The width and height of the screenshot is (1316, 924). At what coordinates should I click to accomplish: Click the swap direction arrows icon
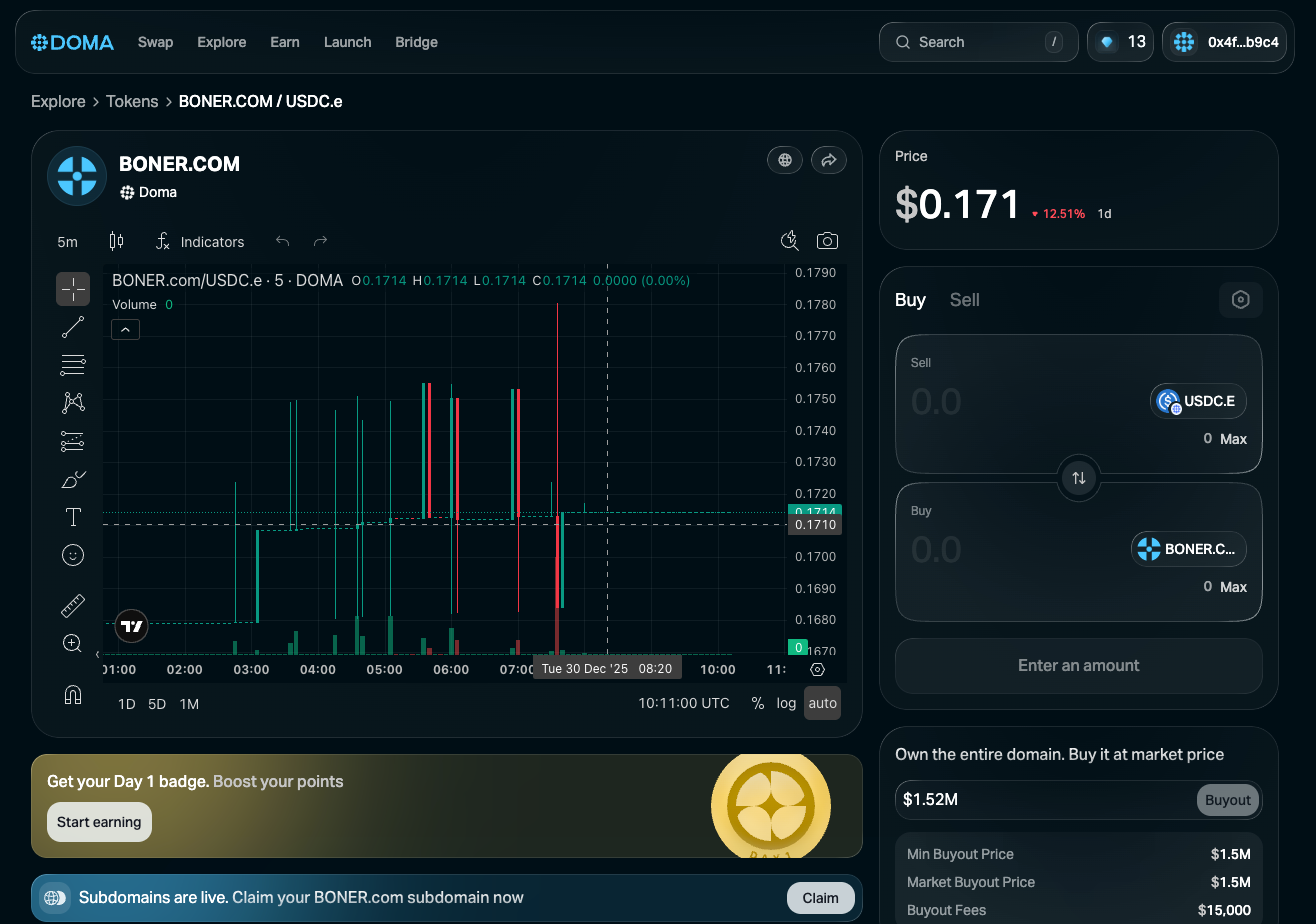(1079, 478)
